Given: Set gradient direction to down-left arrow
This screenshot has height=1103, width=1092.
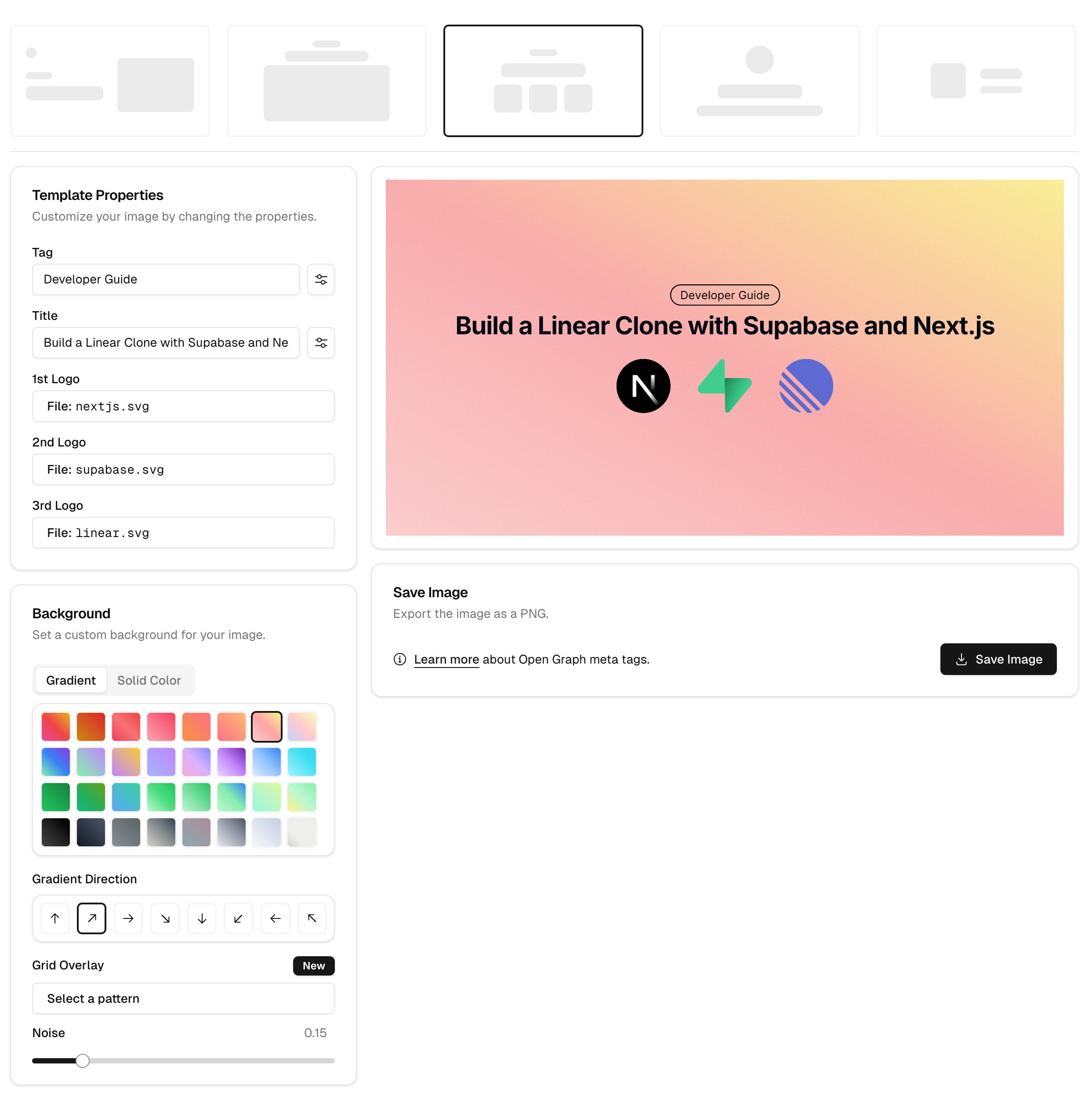Looking at the screenshot, I should coord(238,918).
